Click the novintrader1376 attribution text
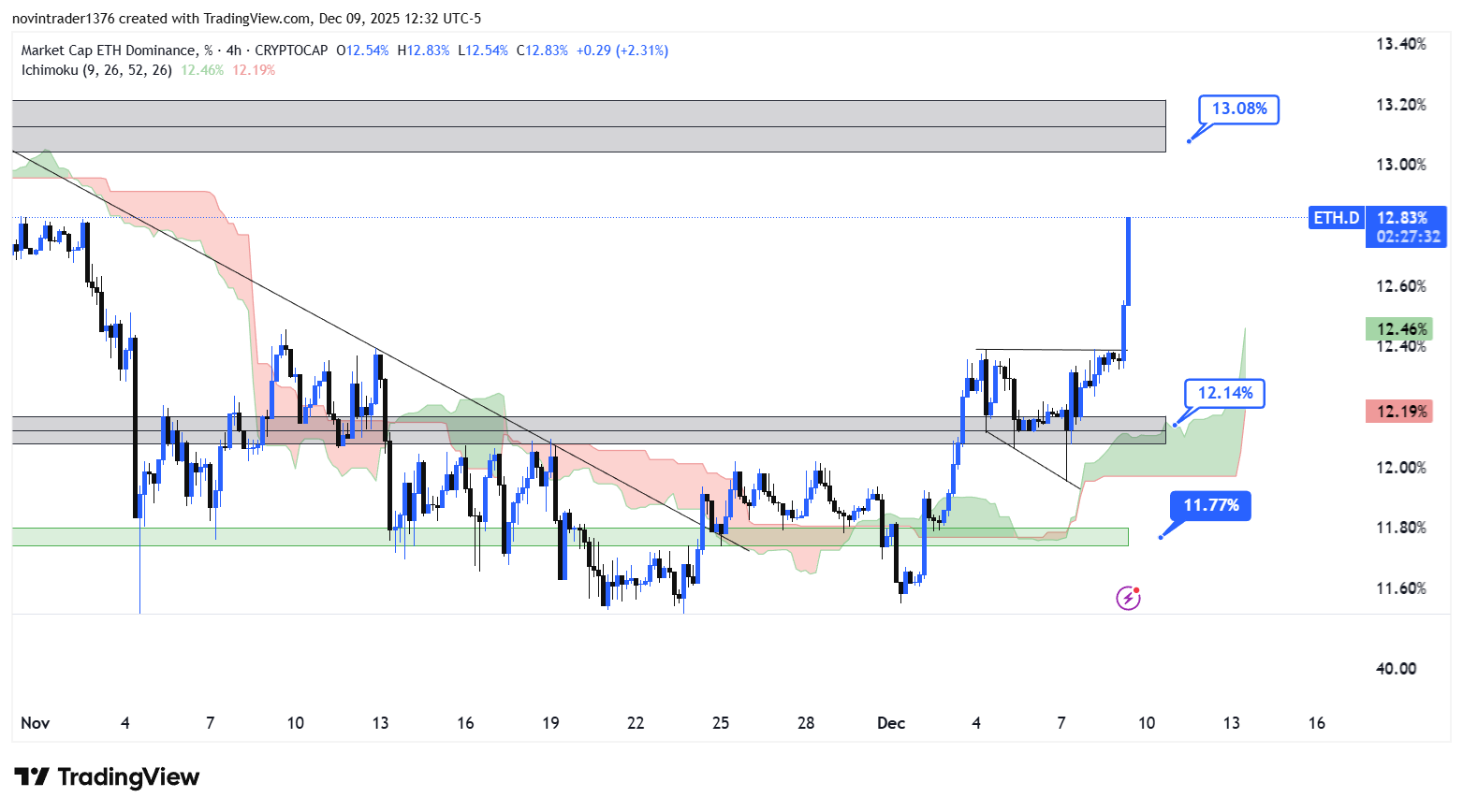This screenshot has height=812, width=1463. (63, 19)
